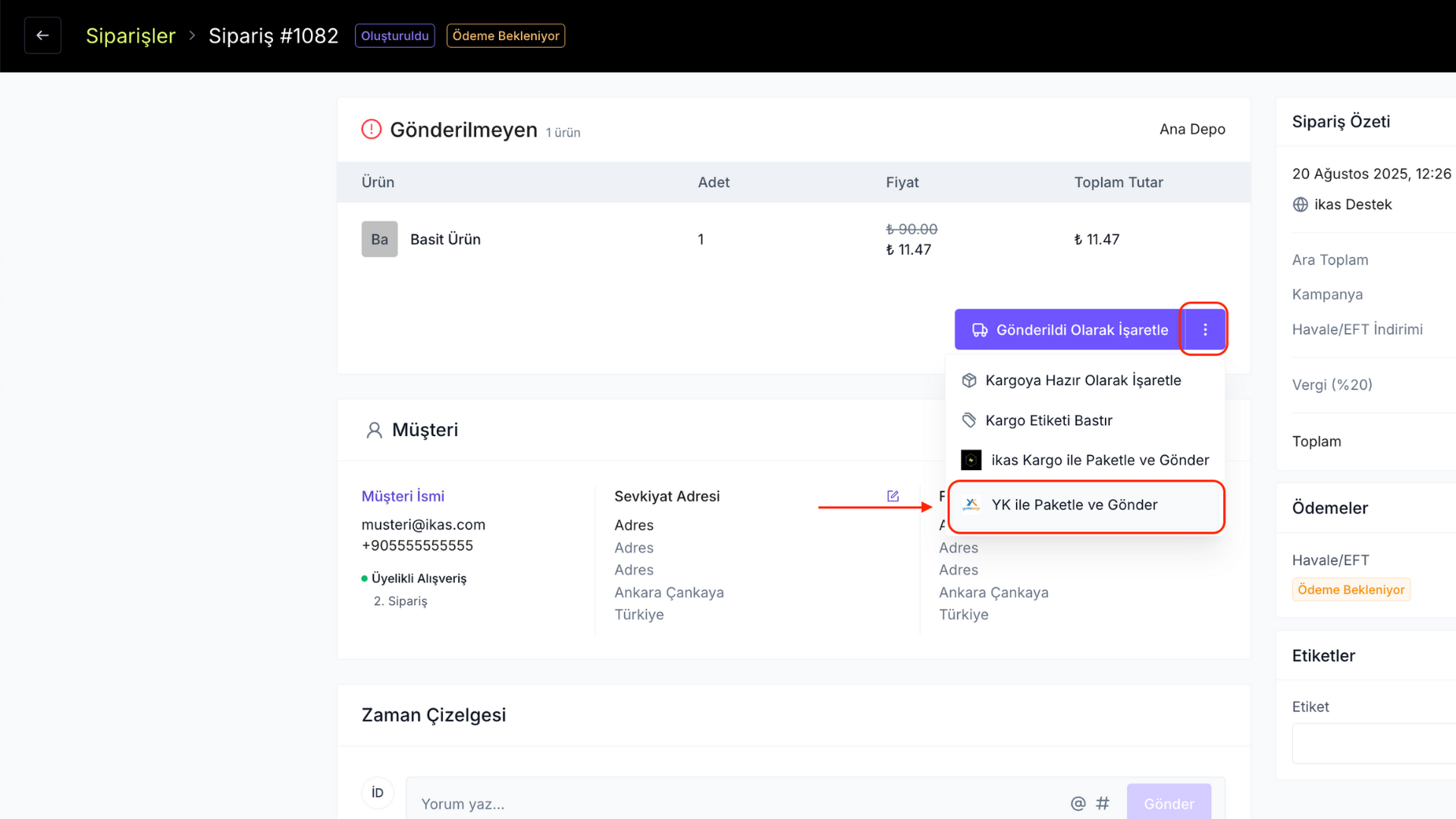Screen dimensions: 1456x819
Task: Click the Etiket tag input field
Action: point(1374,743)
